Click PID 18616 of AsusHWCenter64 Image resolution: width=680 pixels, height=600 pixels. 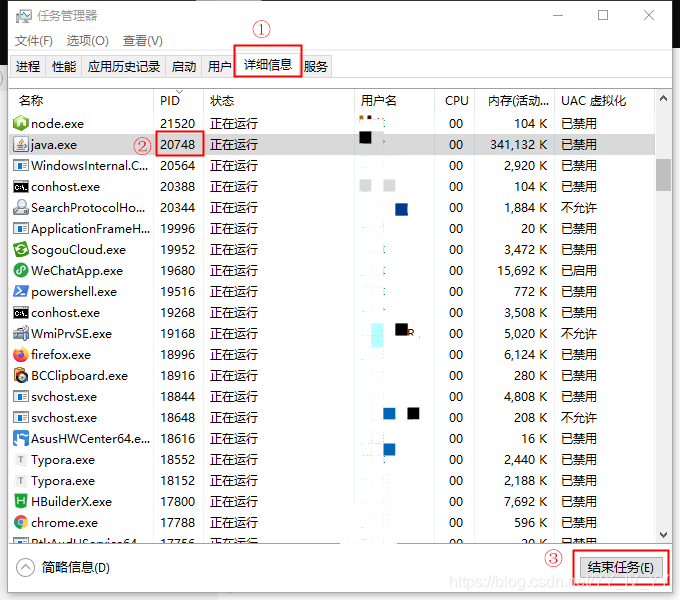click(x=177, y=438)
